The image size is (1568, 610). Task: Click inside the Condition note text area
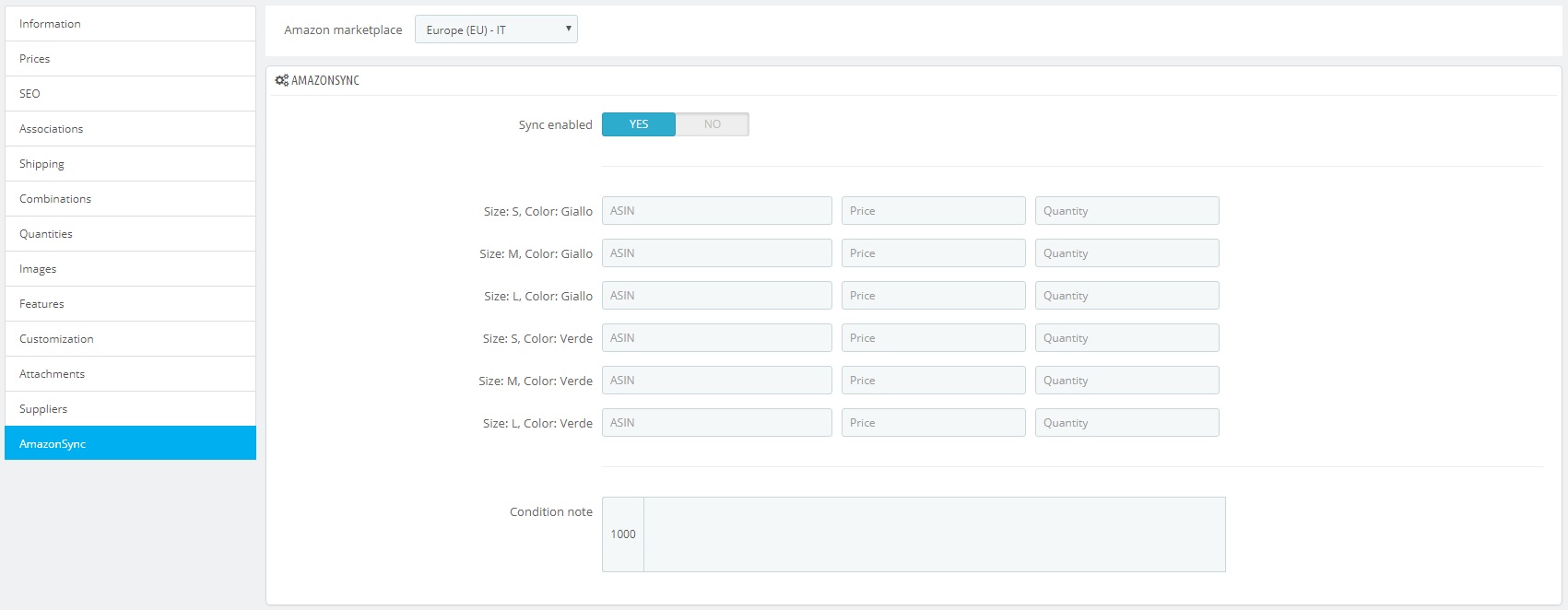coord(935,534)
